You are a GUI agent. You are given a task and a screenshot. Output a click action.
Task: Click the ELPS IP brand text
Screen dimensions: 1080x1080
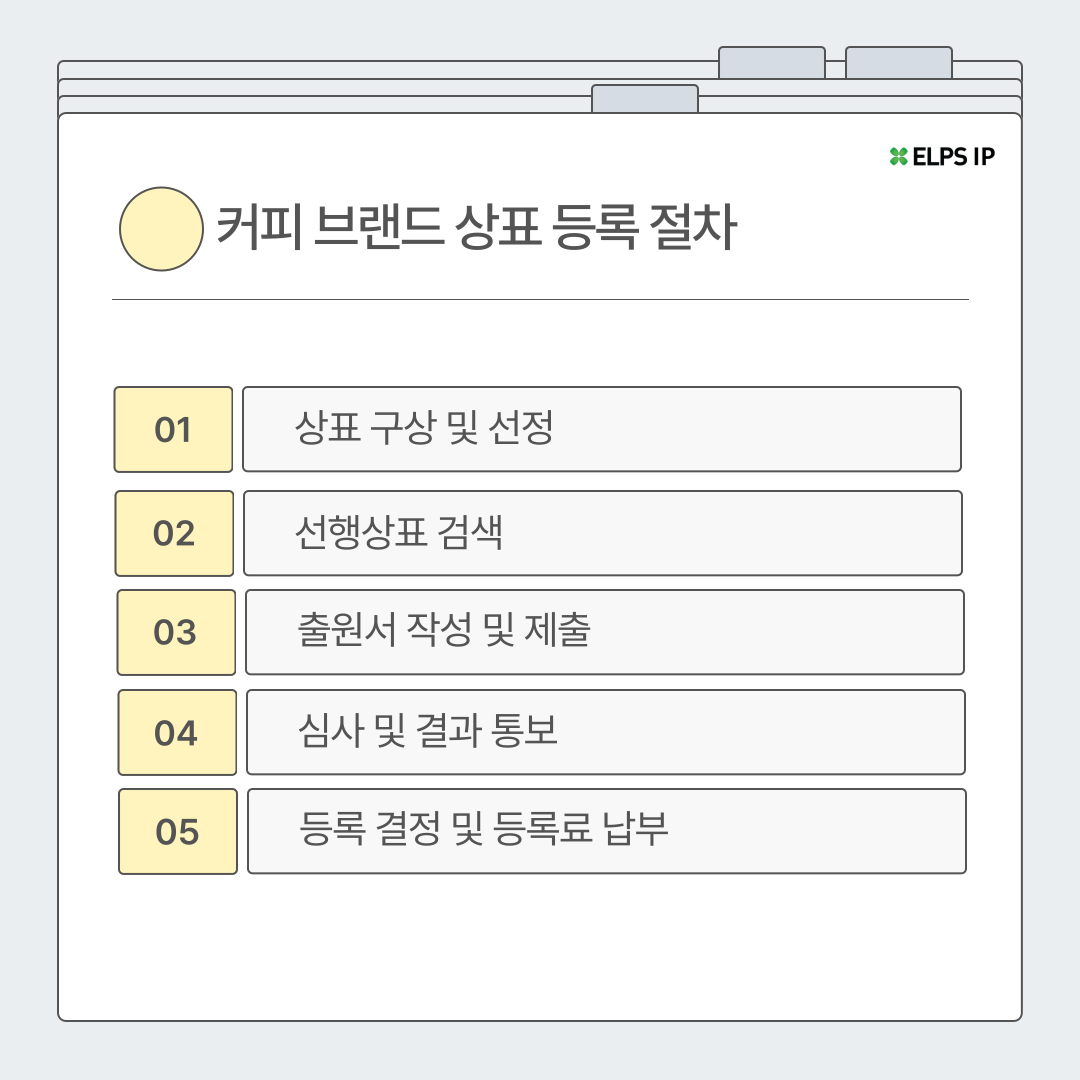click(953, 157)
